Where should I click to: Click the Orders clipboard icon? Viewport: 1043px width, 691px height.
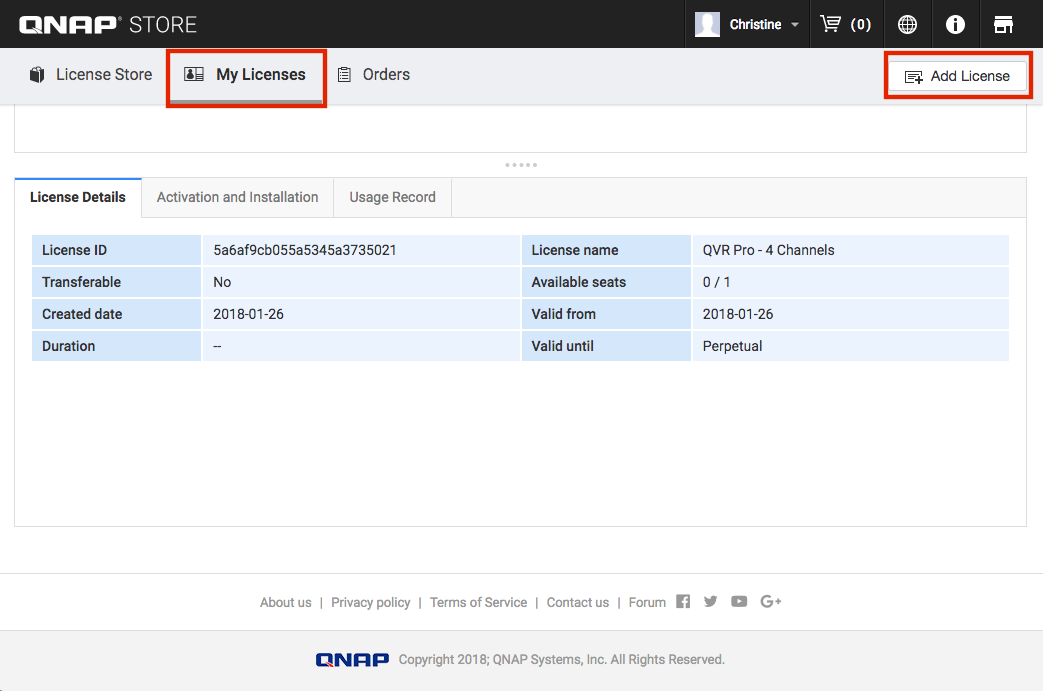coord(344,74)
